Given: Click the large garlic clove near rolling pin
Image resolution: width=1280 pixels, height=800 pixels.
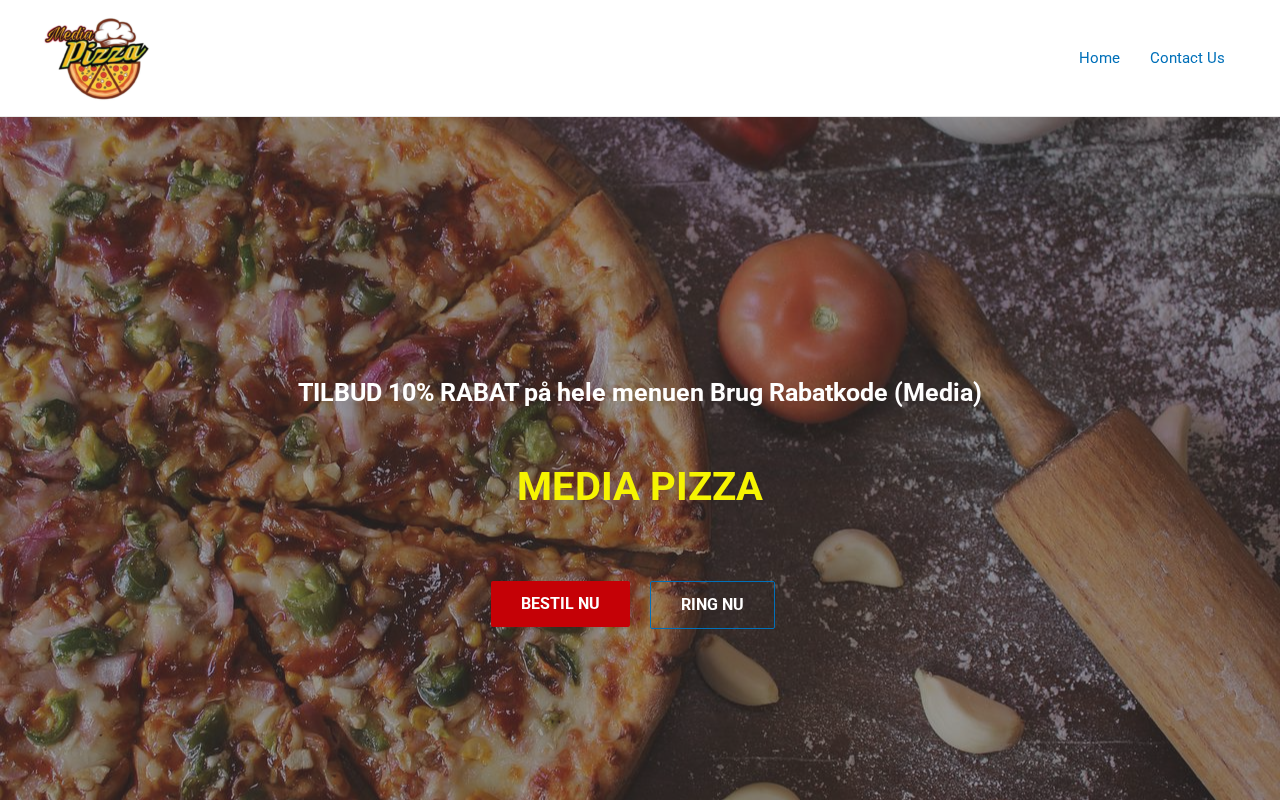Looking at the screenshot, I should pos(968,711).
